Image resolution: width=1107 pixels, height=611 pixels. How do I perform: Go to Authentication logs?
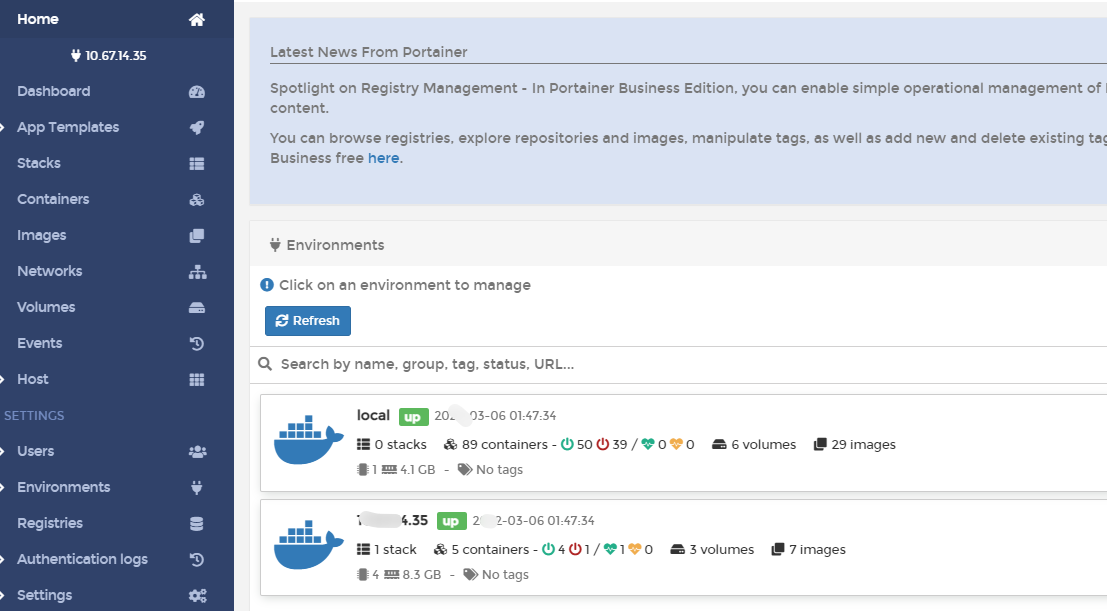pyautogui.click(x=82, y=559)
